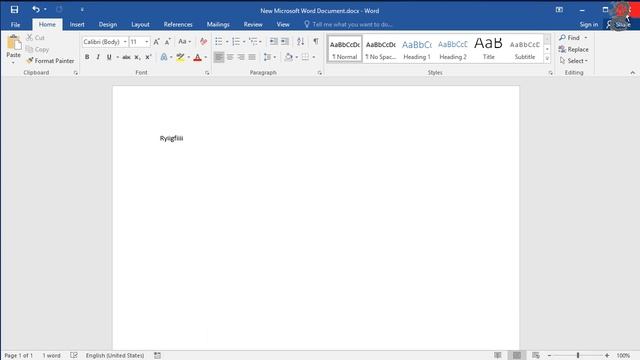Open the Paste clipboard icon
This screenshot has width=640, height=360.
pos(13,42)
